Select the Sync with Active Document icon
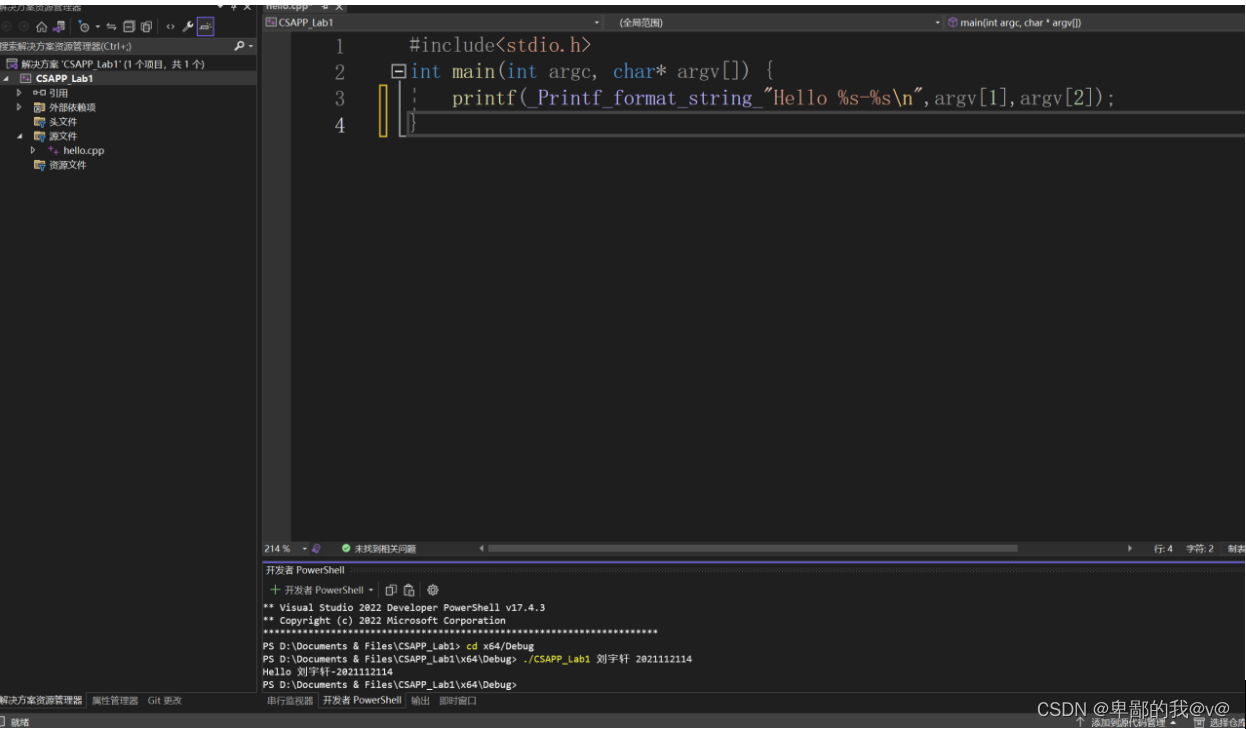The height and width of the screenshot is (729, 1246). pos(113,26)
